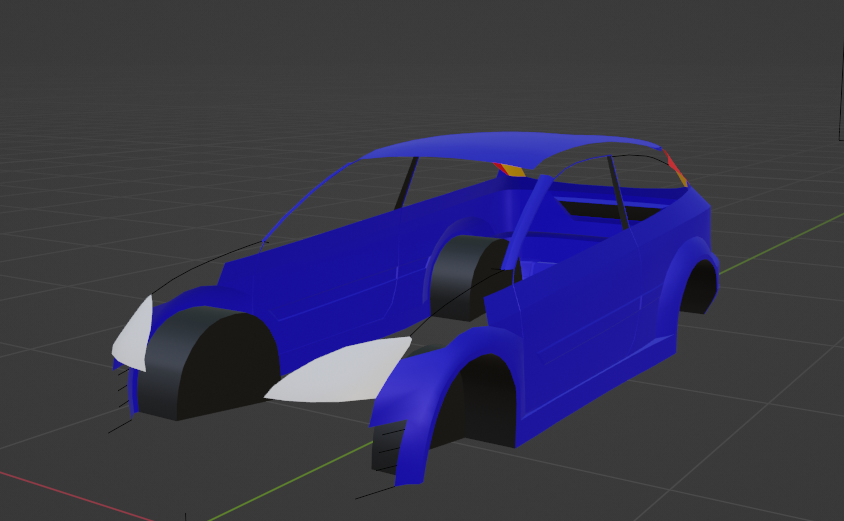Select the thick blue windshield pillar below the roof
Screen dimensions: 844x521
(x=528, y=222)
